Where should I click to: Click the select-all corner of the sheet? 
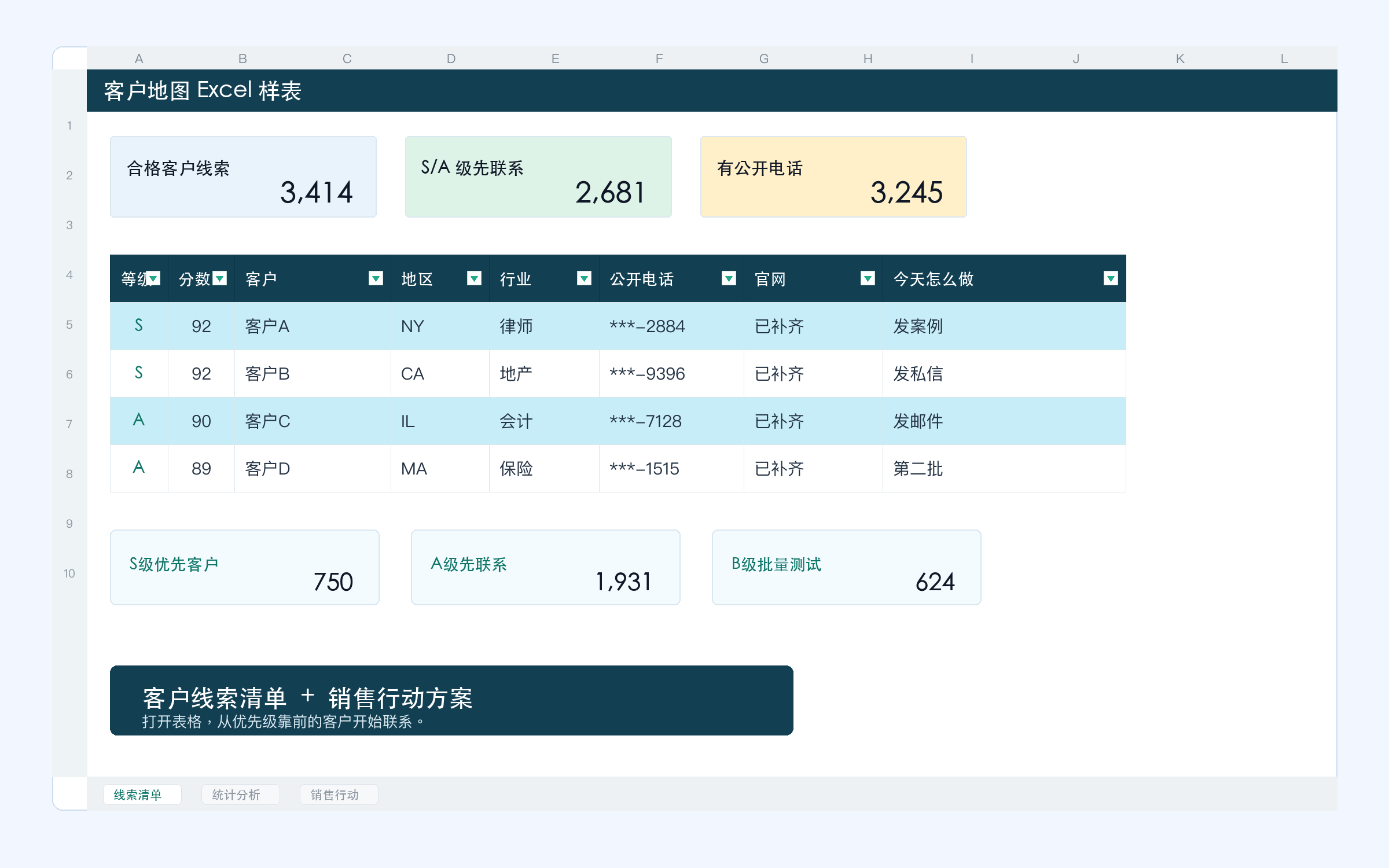[x=70, y=58]
